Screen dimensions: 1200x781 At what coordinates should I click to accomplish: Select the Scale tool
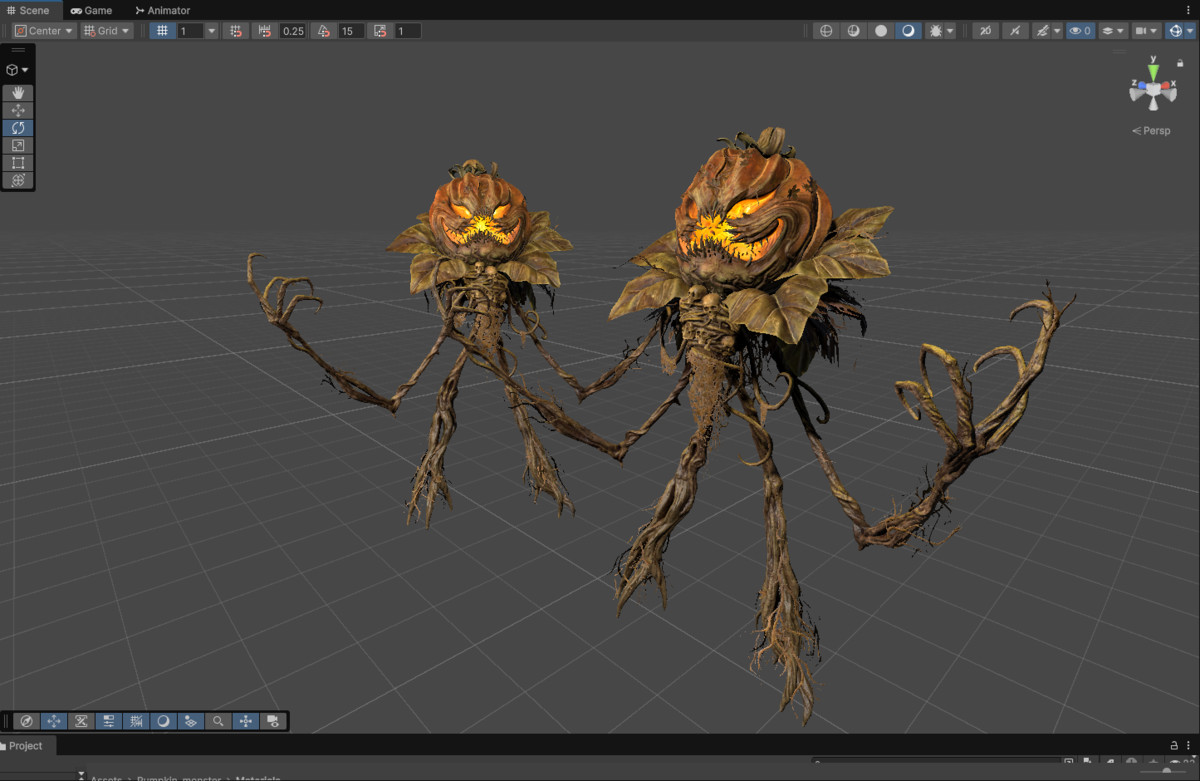tap(18, 145)
